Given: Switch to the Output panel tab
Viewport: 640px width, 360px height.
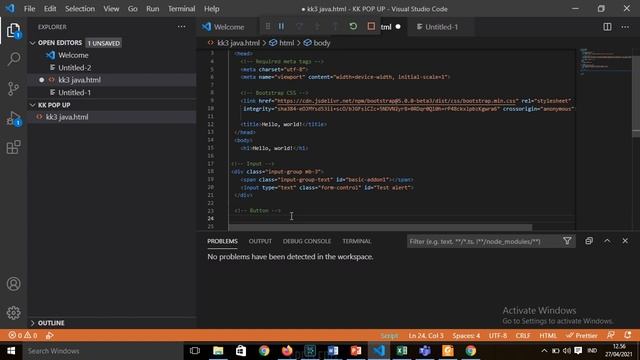Looking at the screenshot, I should [260, 241].
